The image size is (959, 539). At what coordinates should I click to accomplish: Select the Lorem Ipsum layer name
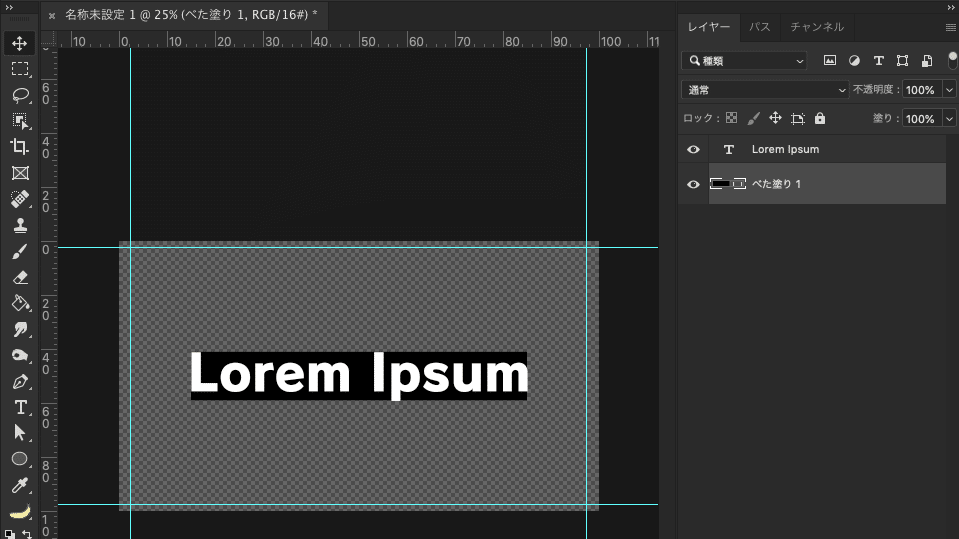(785, 149)
